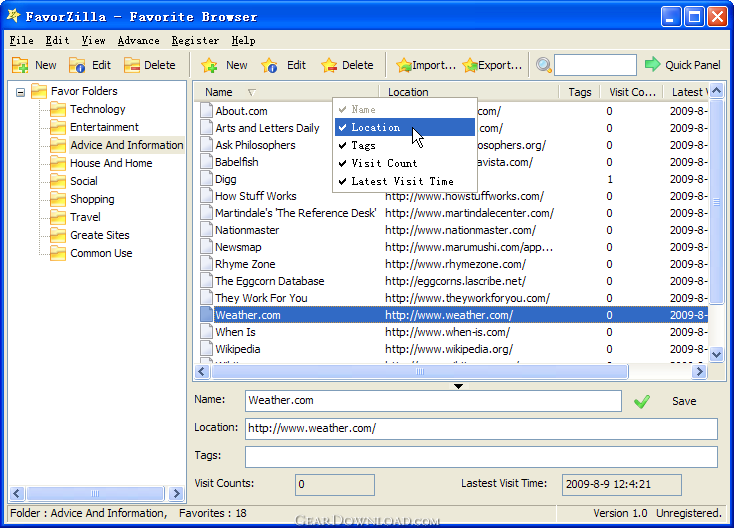Click the Favor Folders root folder icon
Image resolution: width=734 pixels, height=529 pixels.
tap(39, 91)
